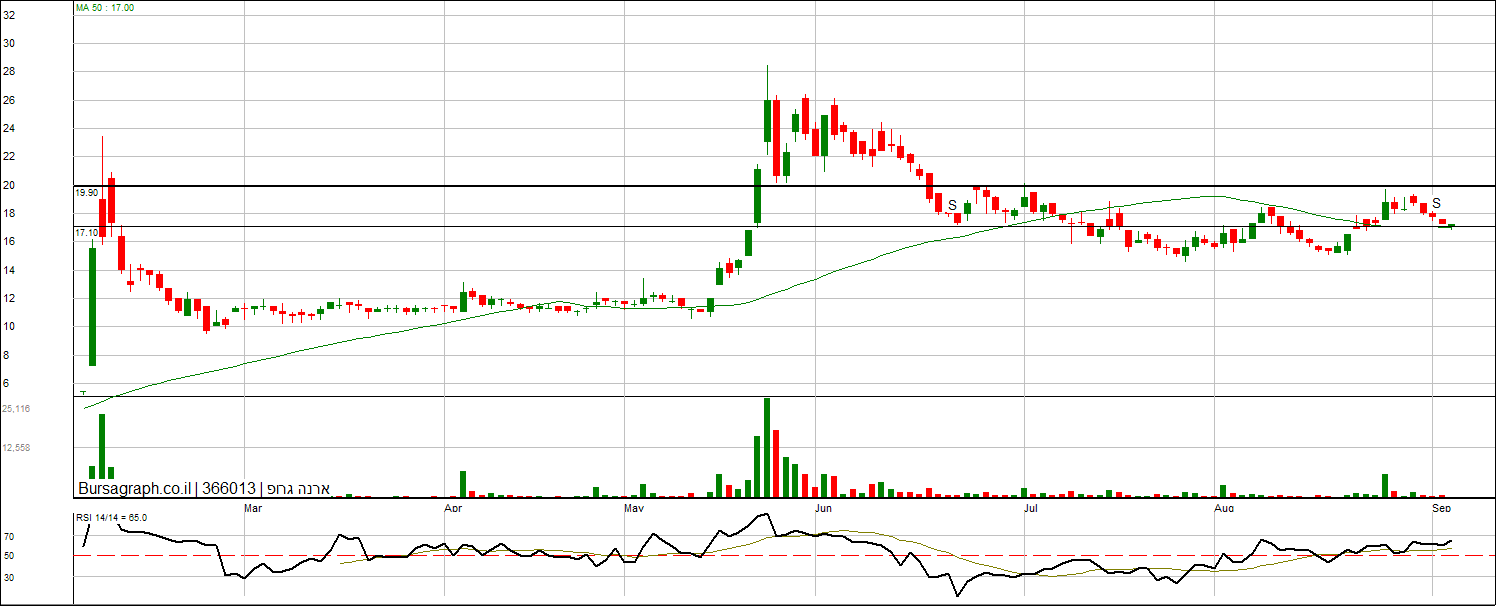Image resolution: width=1496 pixels, height=606 pixels.
Task: Select the 25,116 volume axis label
Action: (16, 408)
